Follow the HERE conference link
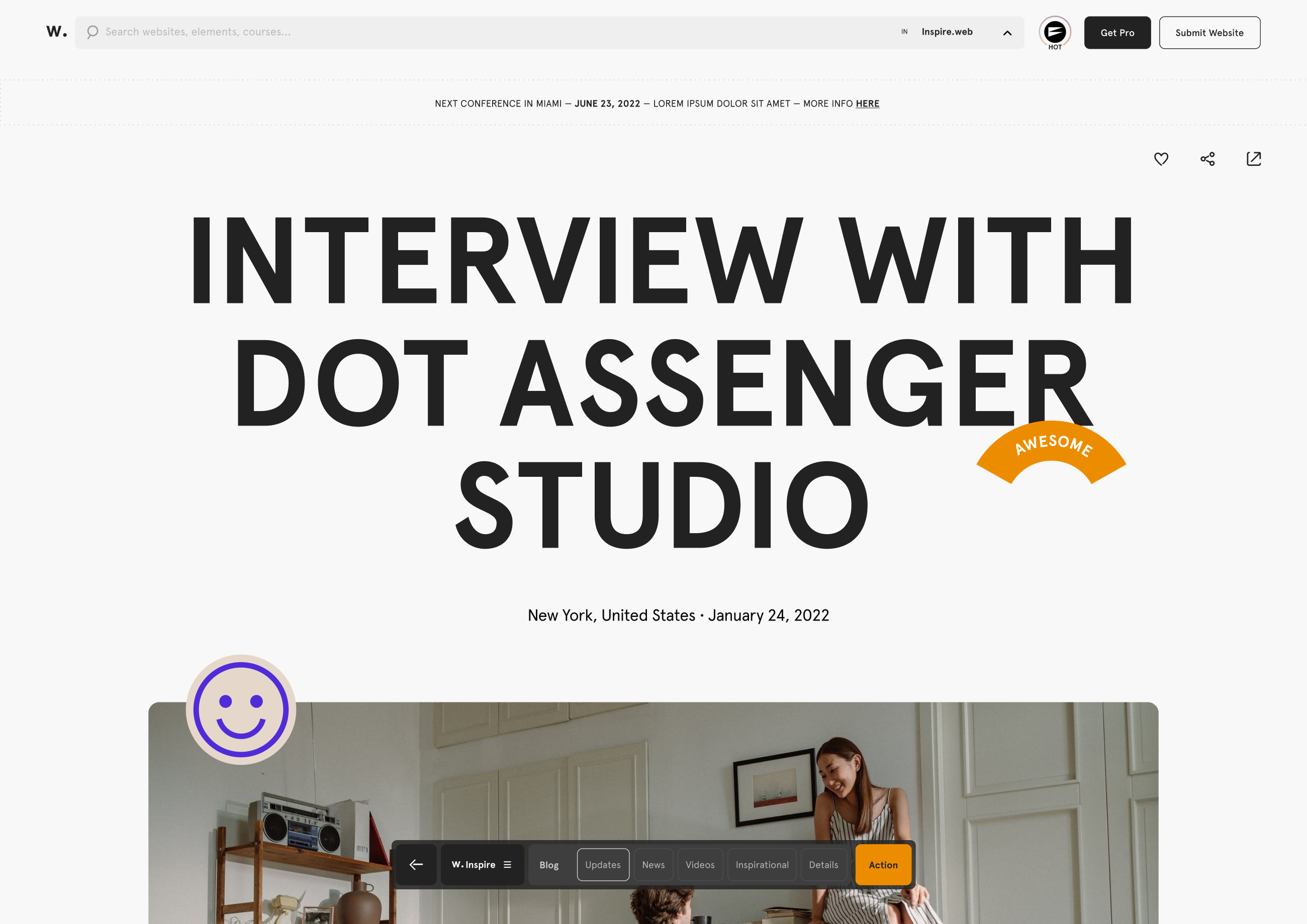This screenshot has width=1307, height=924. [x=867, y=104]
